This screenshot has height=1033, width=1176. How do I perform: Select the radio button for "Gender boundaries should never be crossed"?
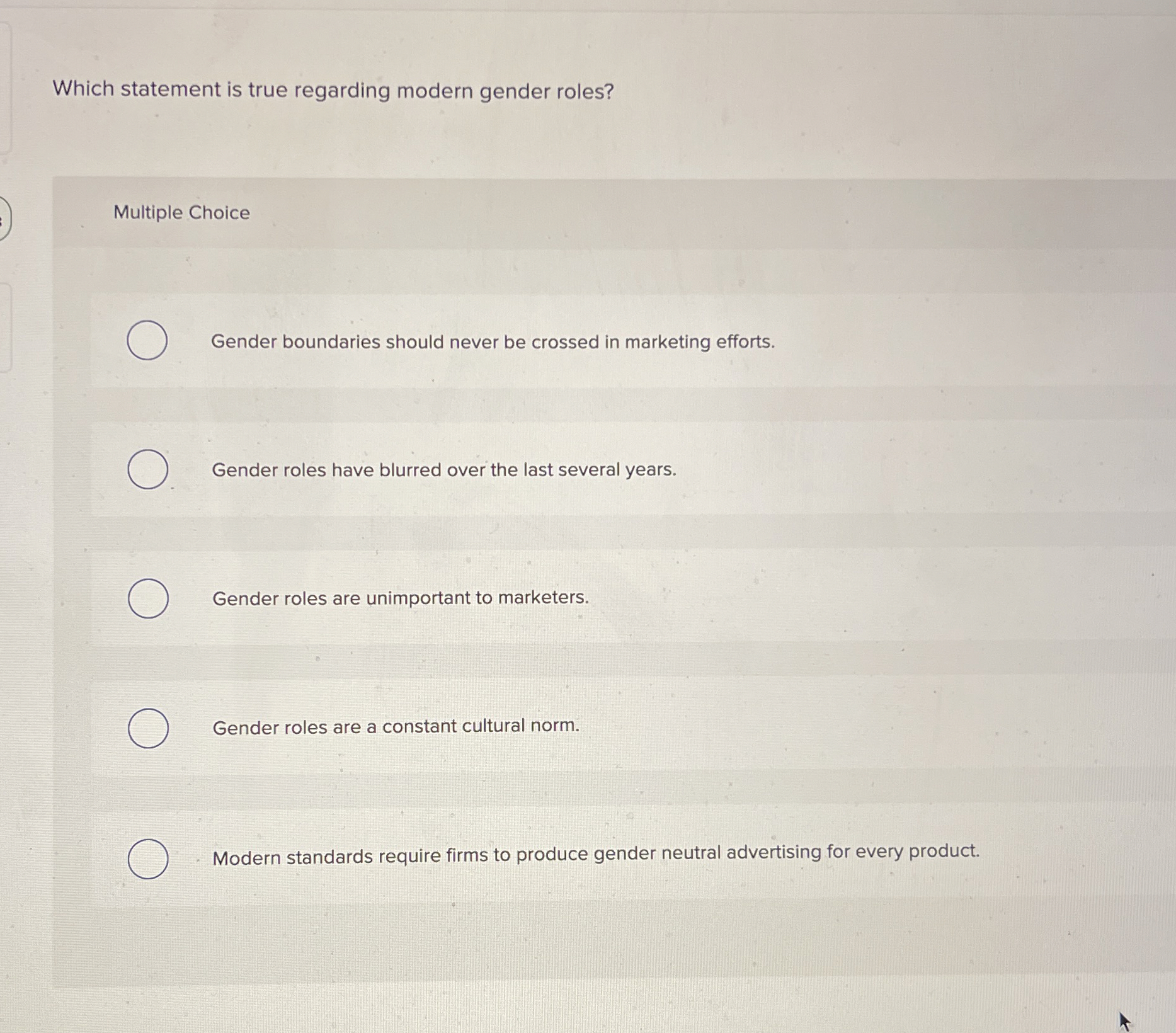click(x=147, y=341)
